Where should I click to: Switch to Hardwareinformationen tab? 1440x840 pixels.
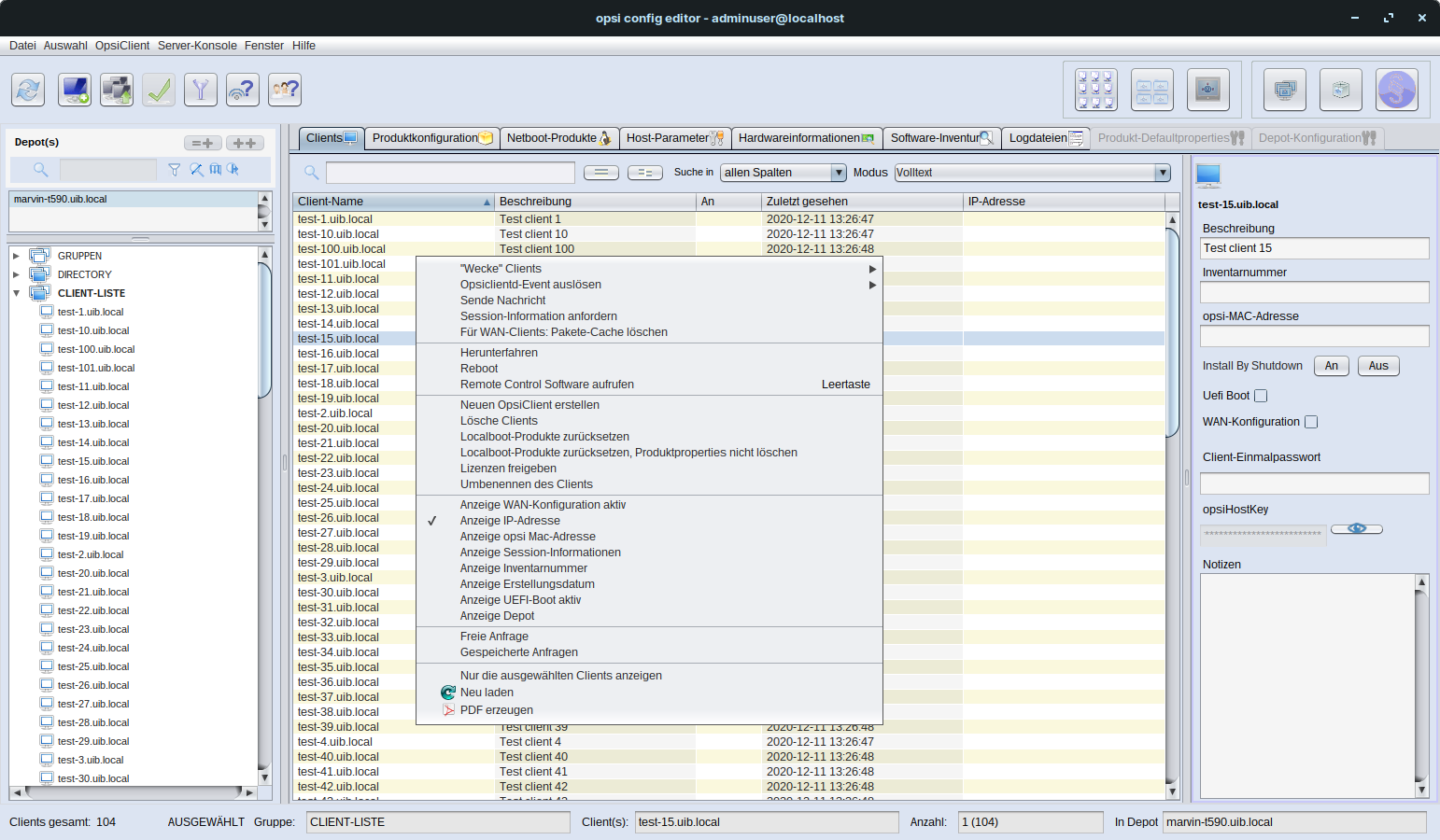(x=806, y=138)
